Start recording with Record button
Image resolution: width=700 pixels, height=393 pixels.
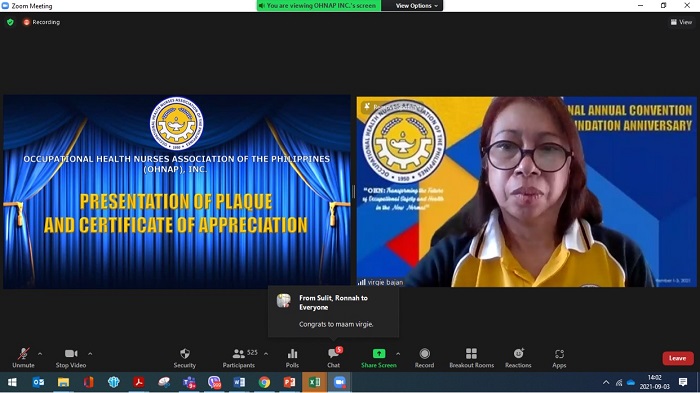coord(424,358)
